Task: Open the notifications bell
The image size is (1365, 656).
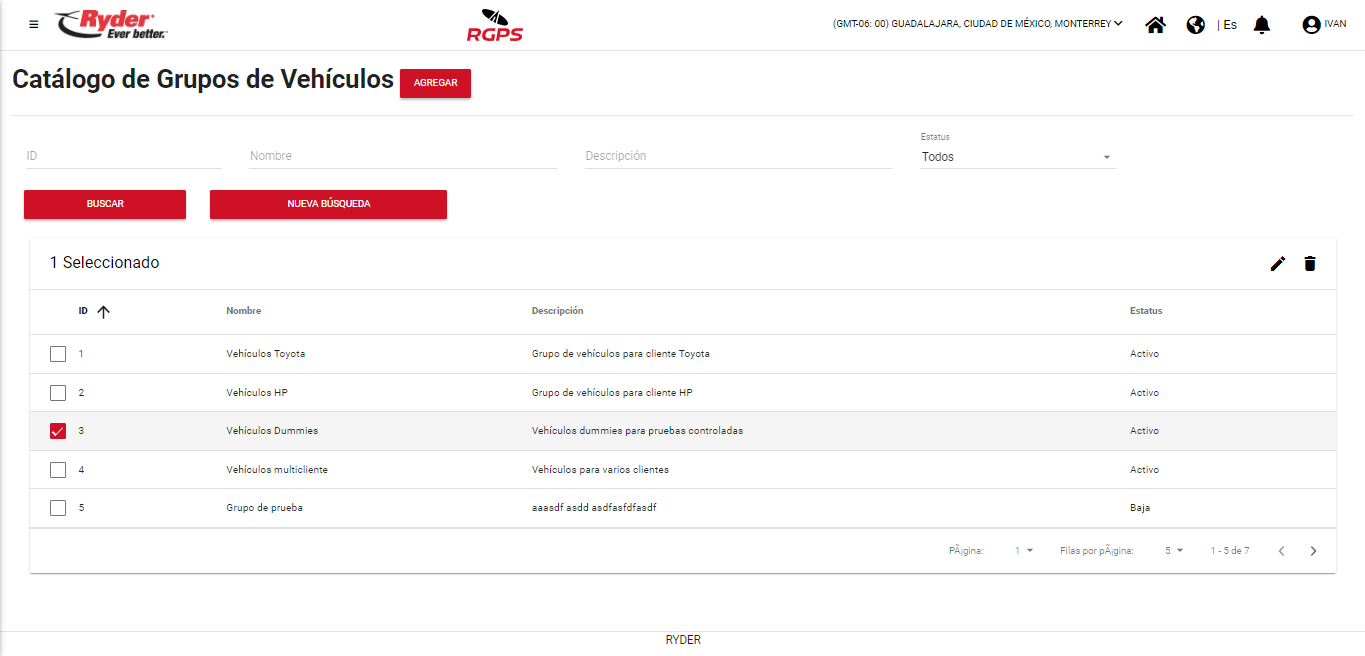Action: [1262, 25]
